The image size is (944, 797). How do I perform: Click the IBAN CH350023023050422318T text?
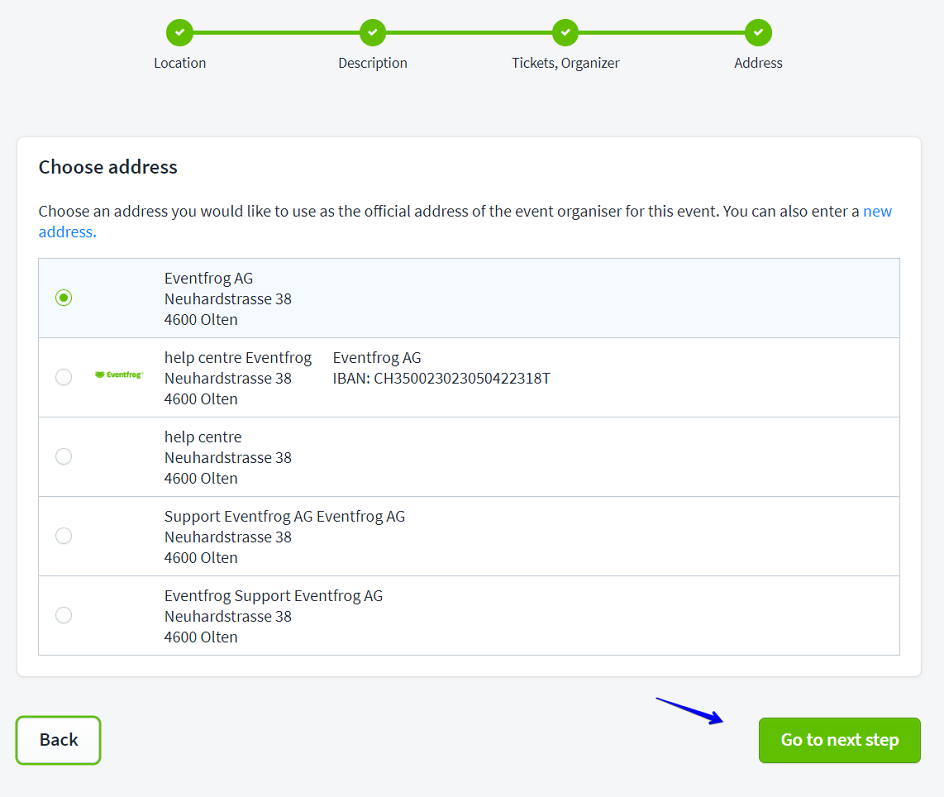click(x=441, y=378)
